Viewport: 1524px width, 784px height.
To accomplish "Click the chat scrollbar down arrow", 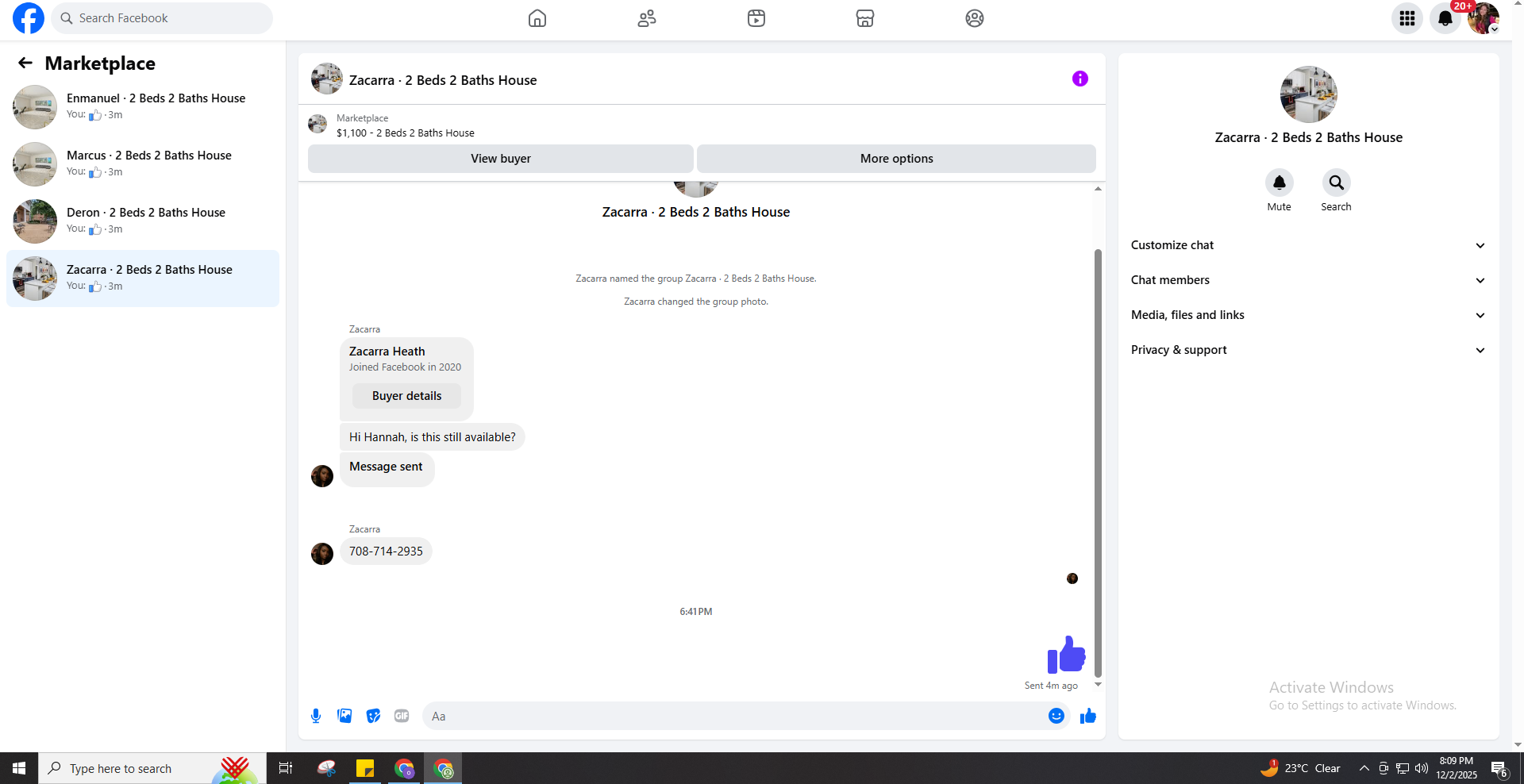I will 1099,685.
